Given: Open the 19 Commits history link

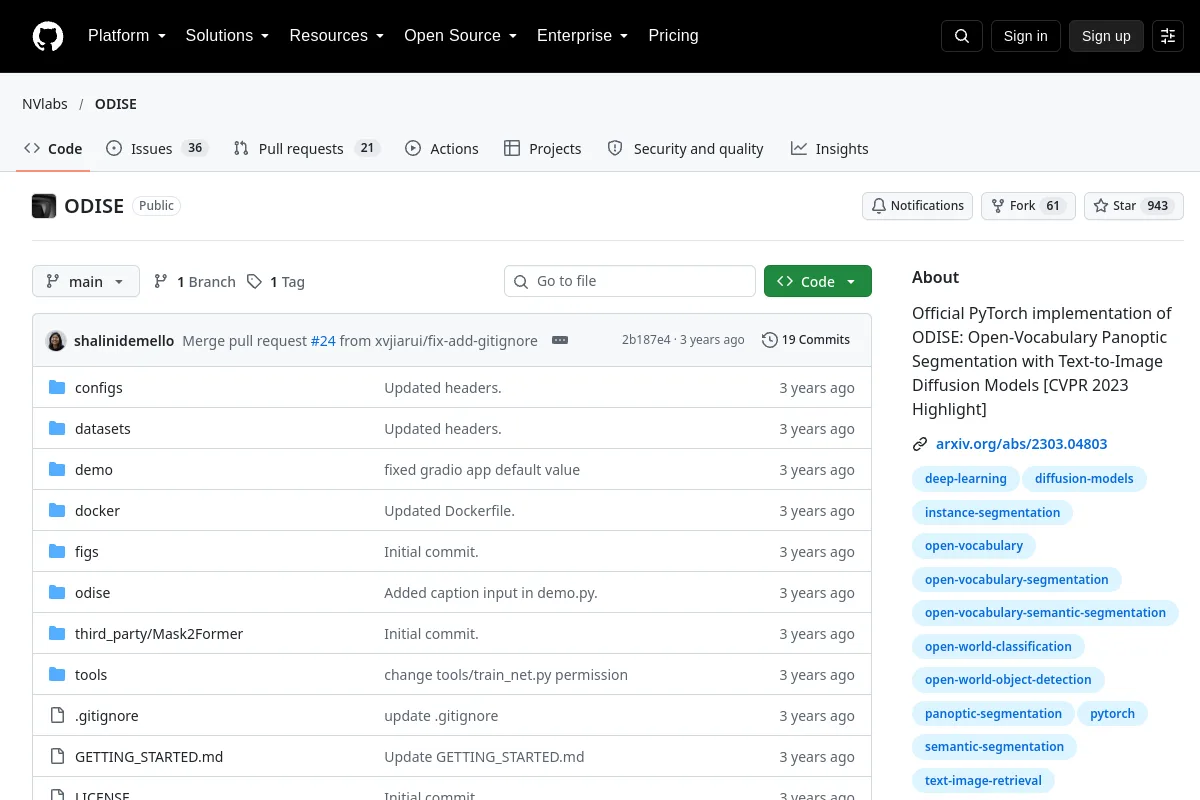Looking at the screenshot, I should click(x=806, y=340).
